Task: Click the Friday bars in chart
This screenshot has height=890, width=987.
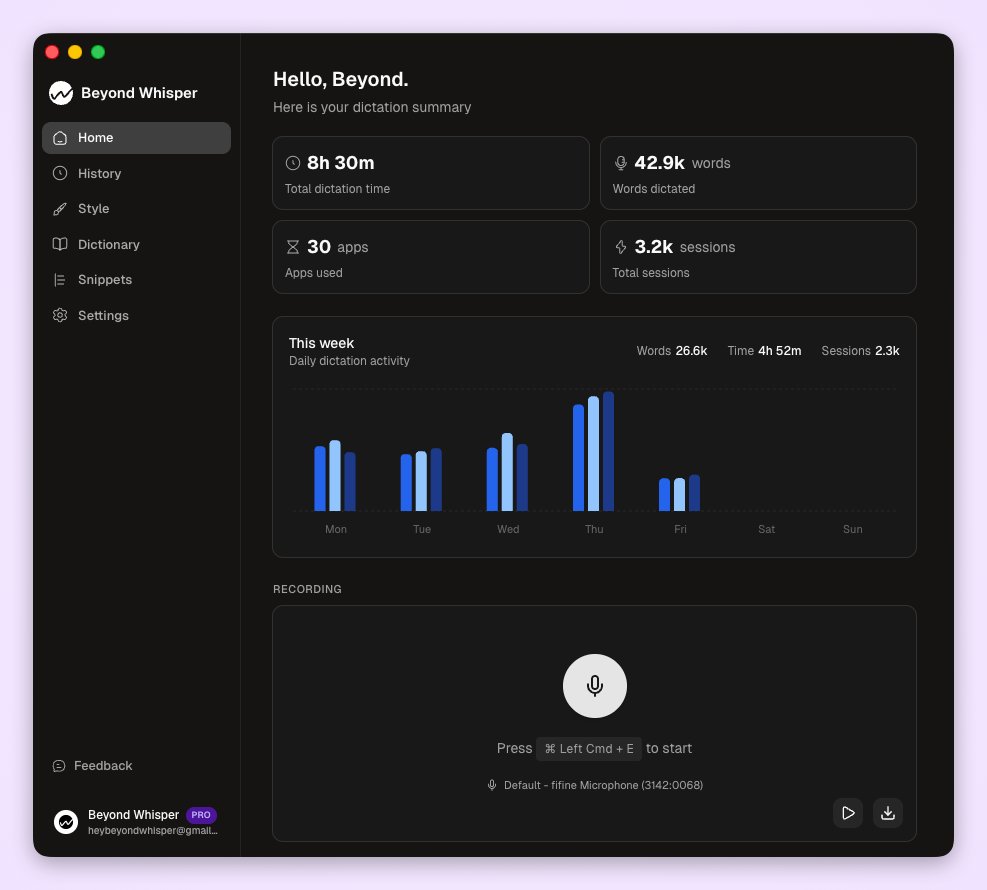Action: (x=679, y=493)
